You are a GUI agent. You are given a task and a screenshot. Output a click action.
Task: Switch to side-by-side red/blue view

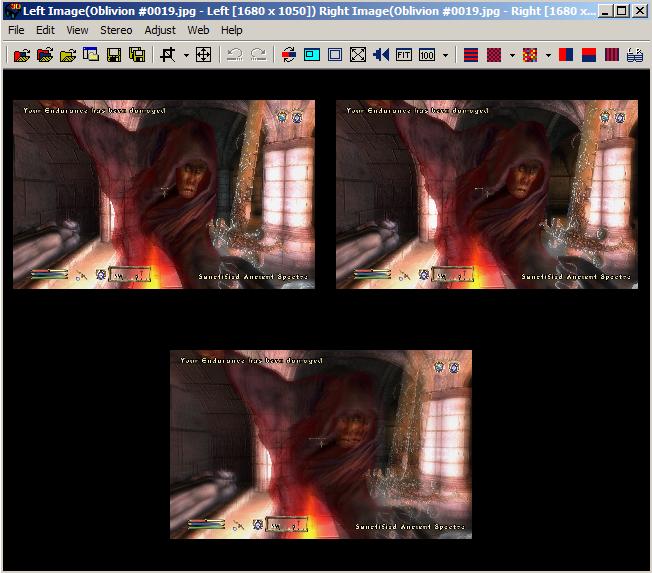pos(566,55)
